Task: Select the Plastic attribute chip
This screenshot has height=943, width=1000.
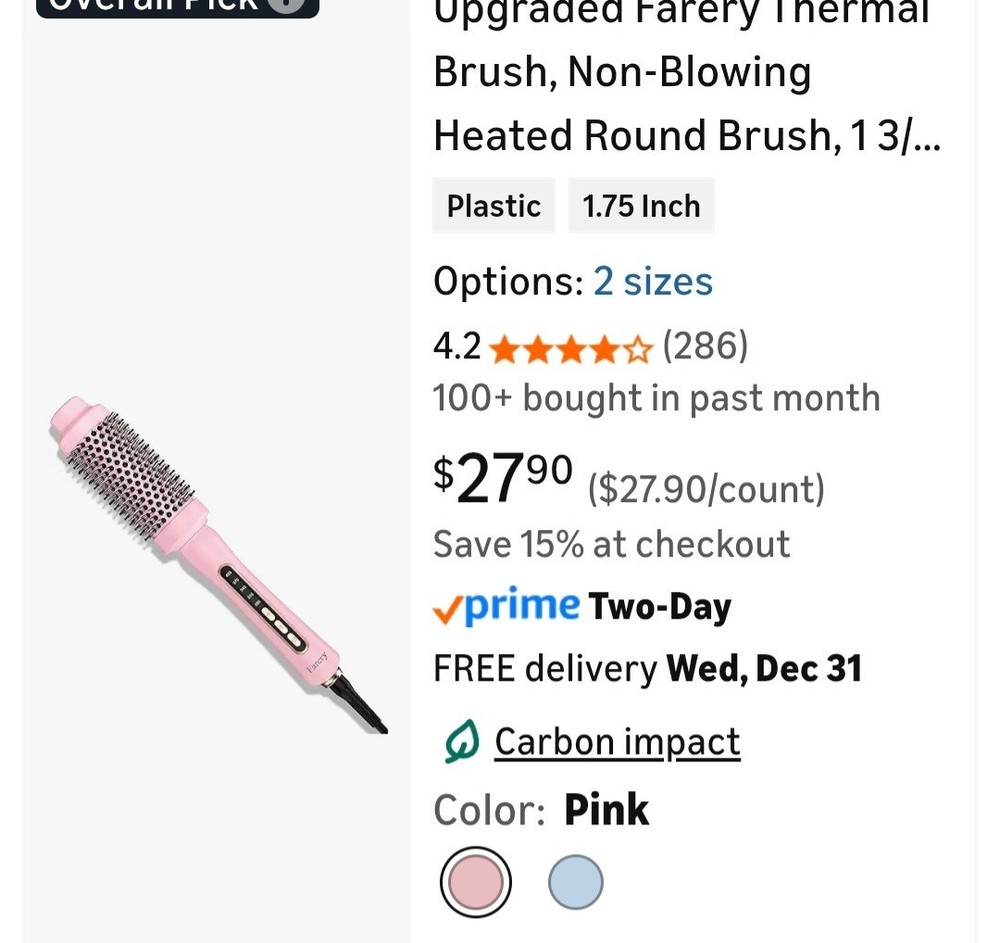Action: click(x=493, y=205)
